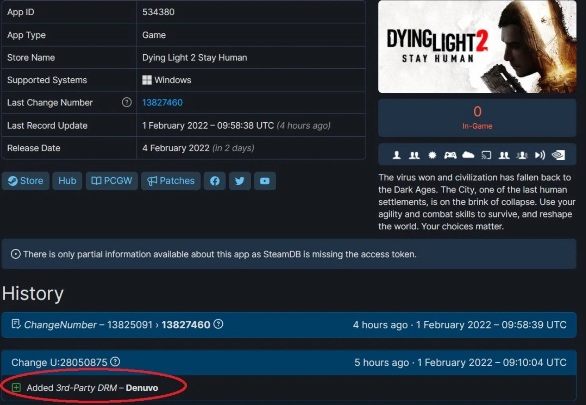The image size is (586, 405).
Task: Click the Remote Play cast-screen icon
Action: (486, 155)
